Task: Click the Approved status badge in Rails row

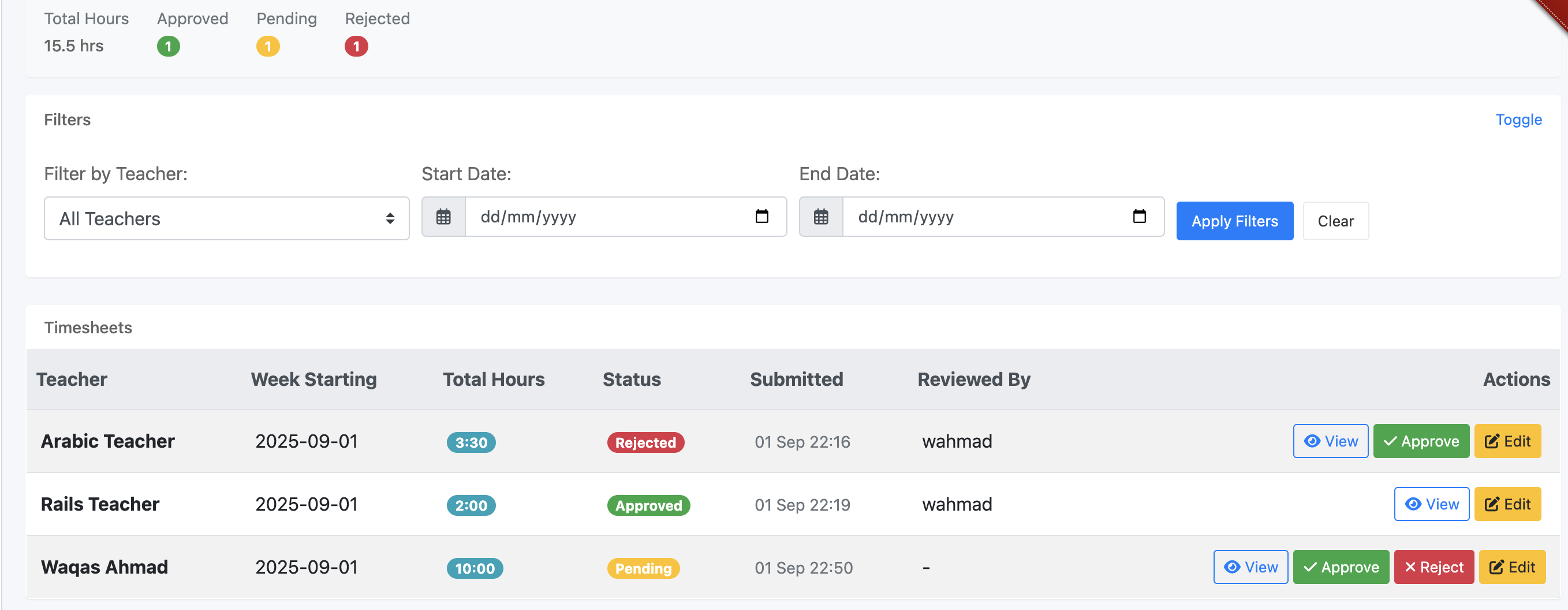Action: click(x=648, y=505)
